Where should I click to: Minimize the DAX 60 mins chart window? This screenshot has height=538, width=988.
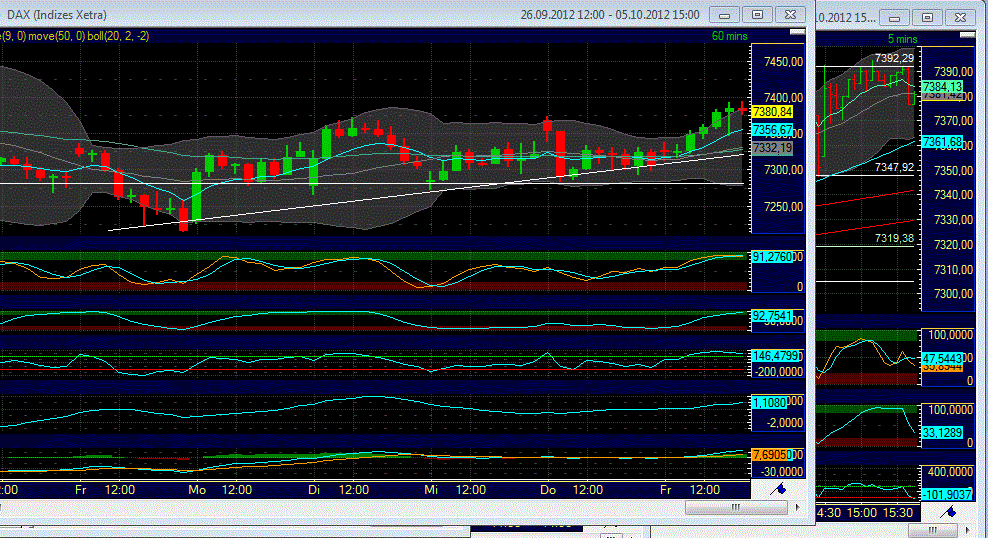(x=725, y=14)
